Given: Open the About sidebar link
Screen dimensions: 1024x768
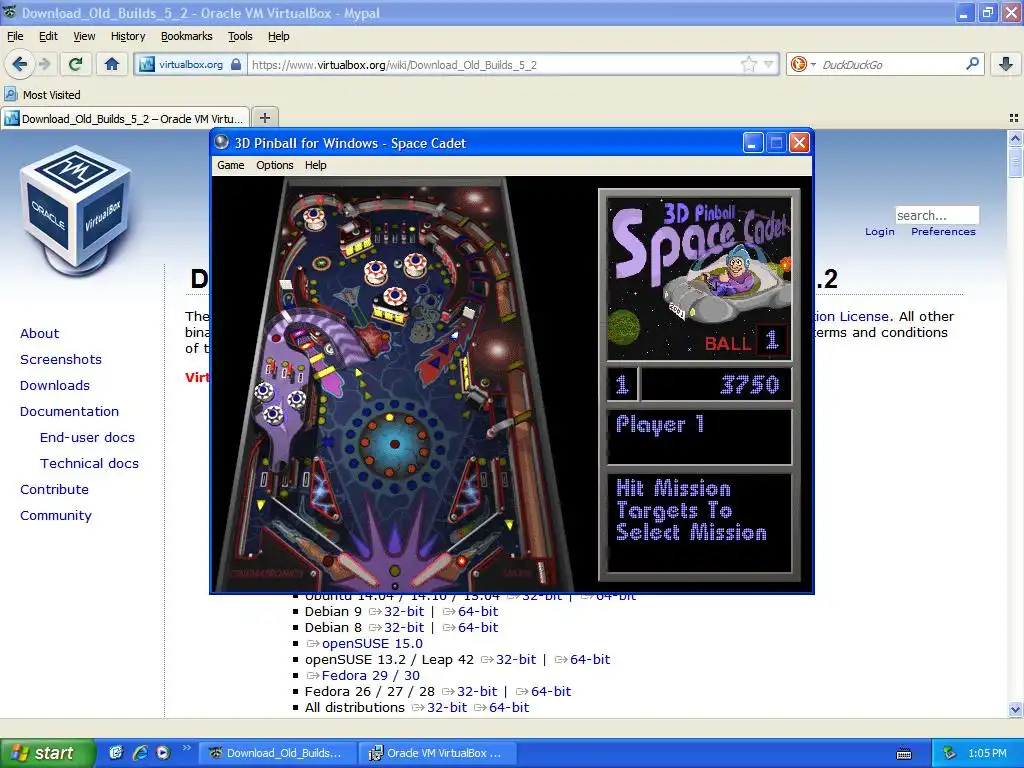Looking at the screenshot, I should pyautogui.click(x=39, y=333).
